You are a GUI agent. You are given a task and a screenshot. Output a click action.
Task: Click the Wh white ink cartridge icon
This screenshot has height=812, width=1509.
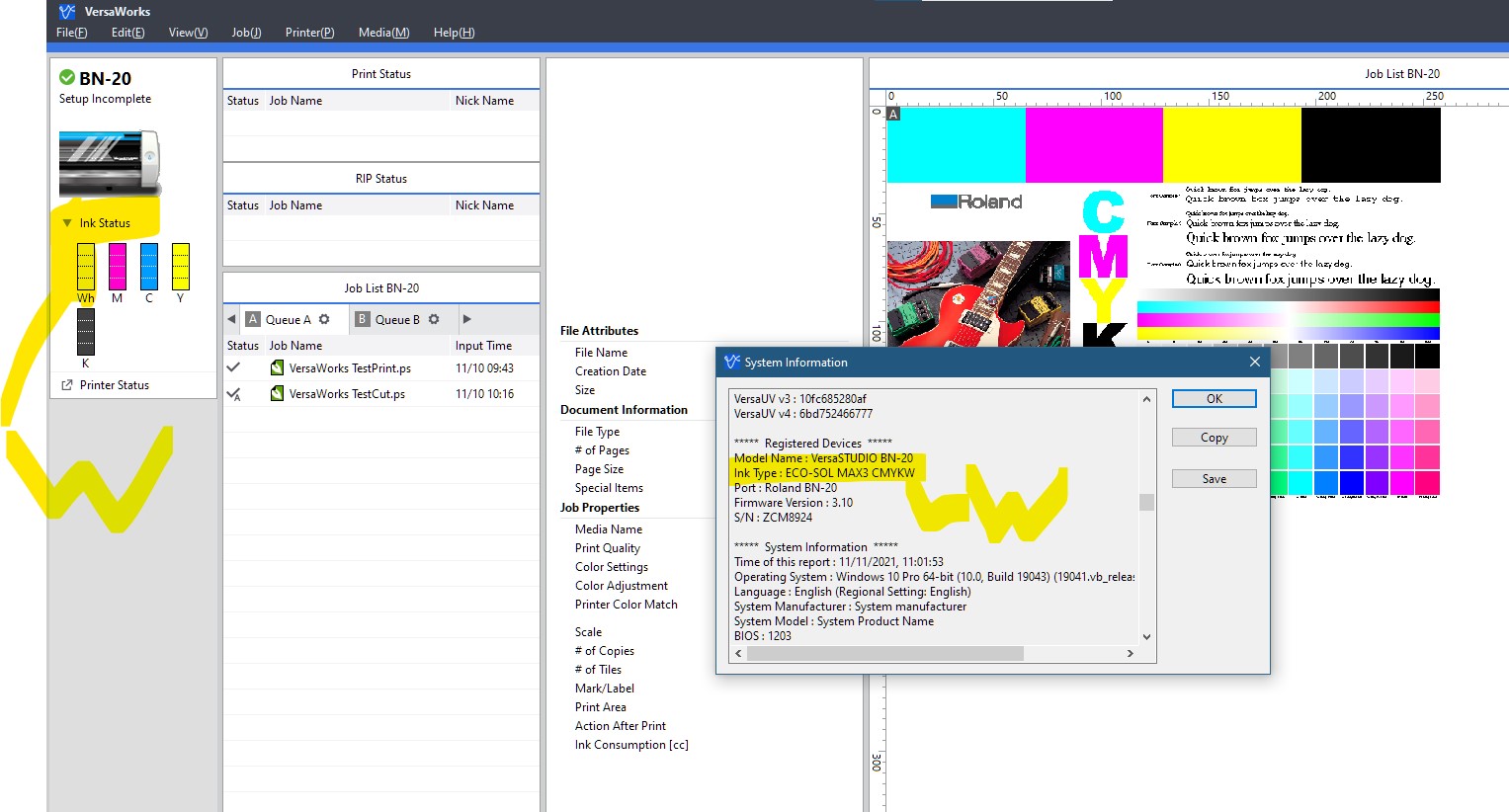86,267
